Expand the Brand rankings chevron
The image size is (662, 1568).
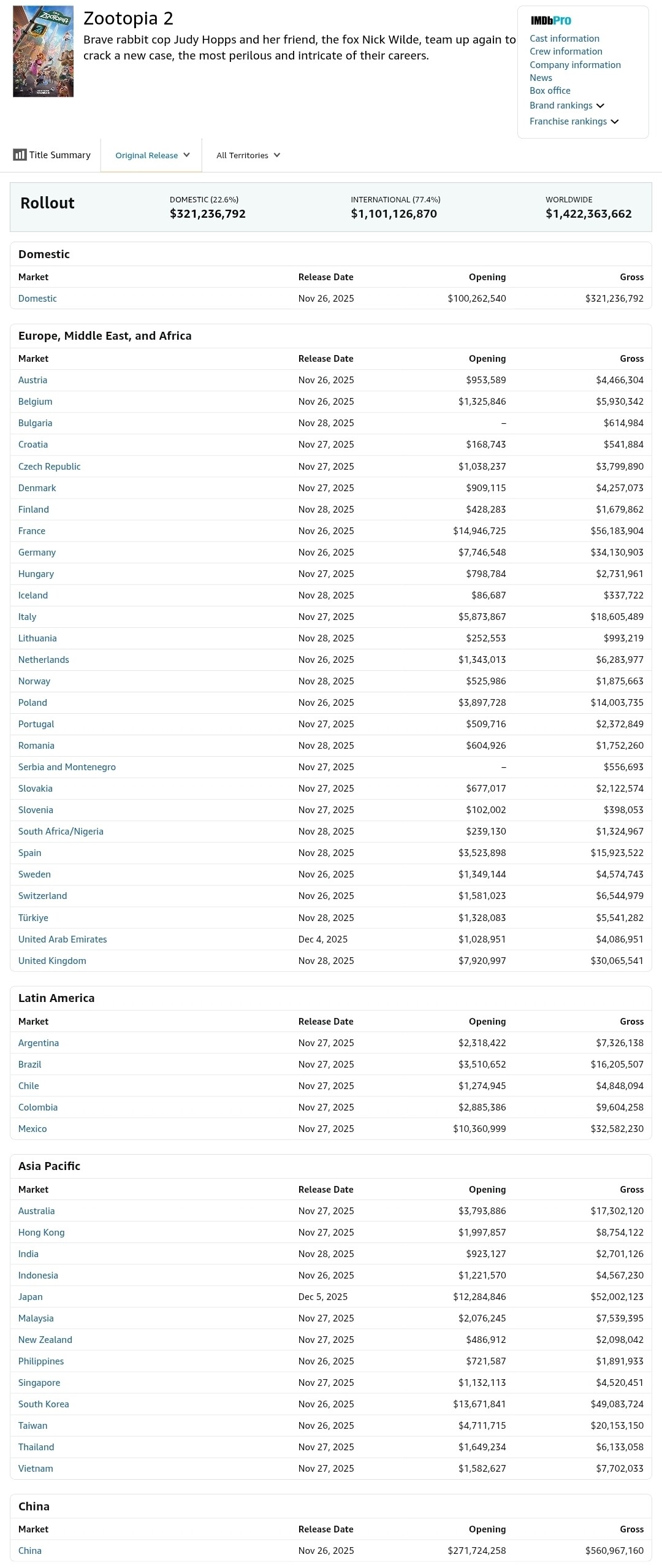point(600,106)
